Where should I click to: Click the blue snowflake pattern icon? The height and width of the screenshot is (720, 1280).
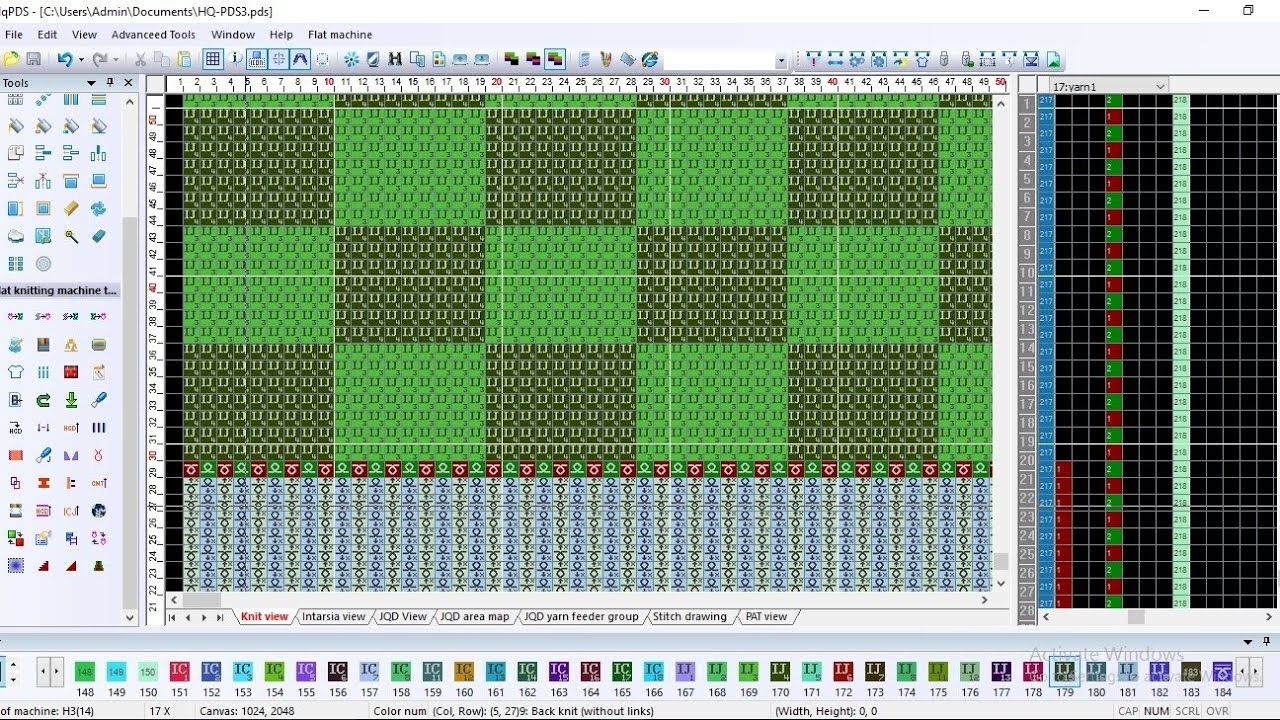(x=351, y=60)
